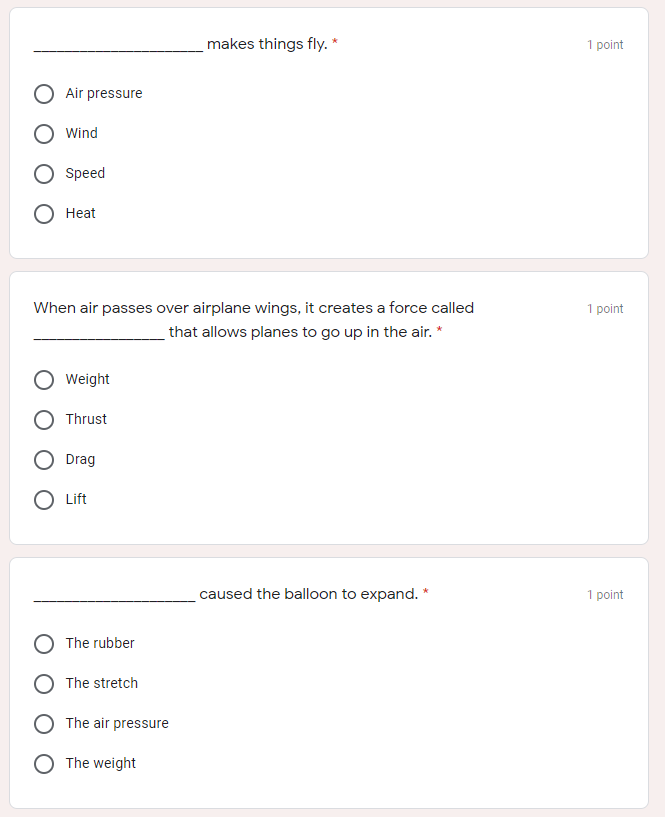Choose the "Thrust" radio button
The width and height of the screenshot is (665, 817).
click(44, 420)
